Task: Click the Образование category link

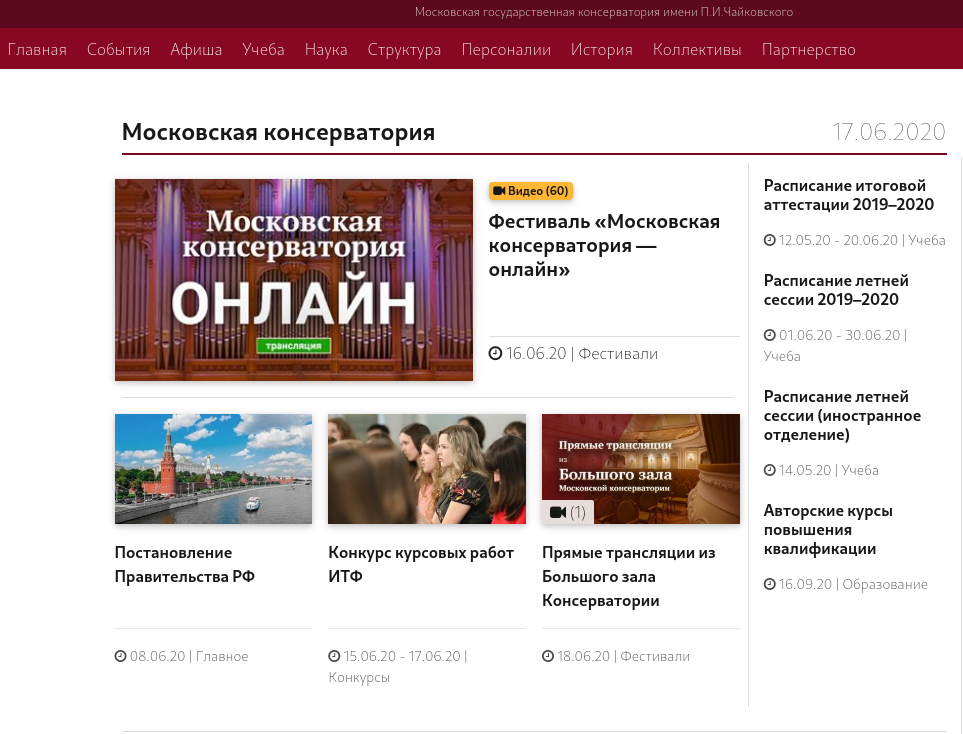Action: (x=884, y=584)
